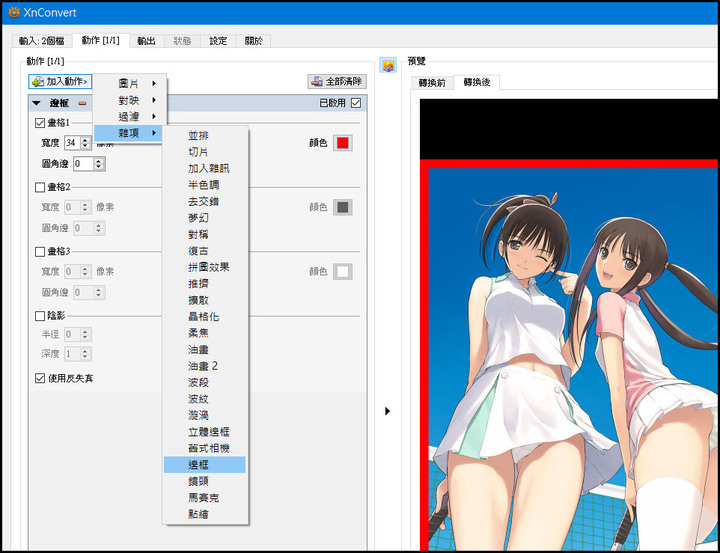Choose 油畫 2 from the menu
720x553 pixels.
pos(205,366)
